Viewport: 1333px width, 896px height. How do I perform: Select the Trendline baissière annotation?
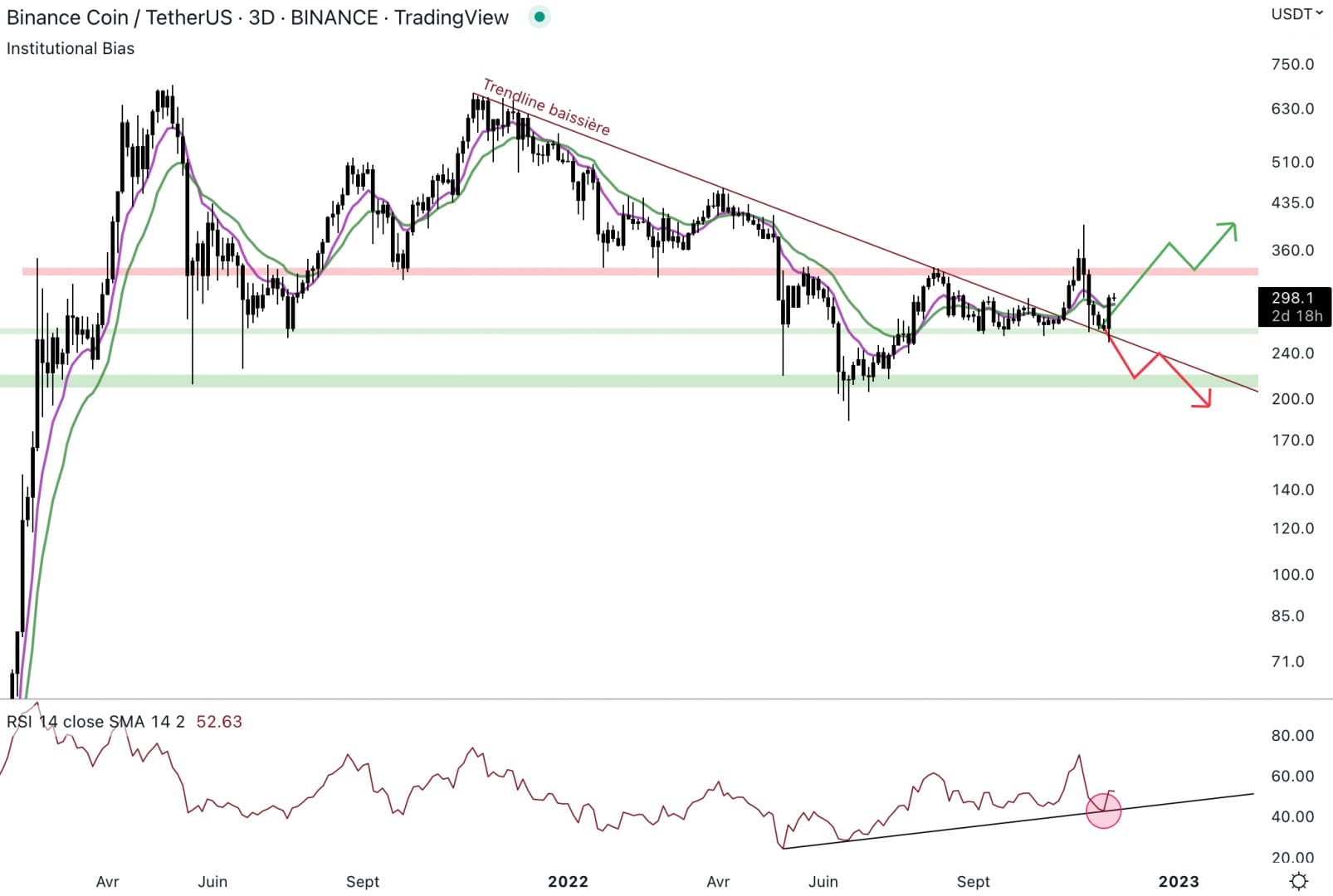[x=546, y=108]
